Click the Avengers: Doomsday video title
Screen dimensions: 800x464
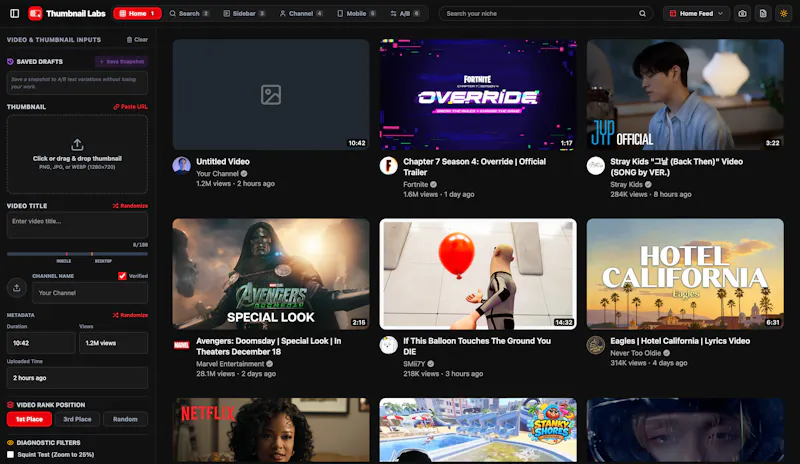pyautogui.click(x=268, y=346)
